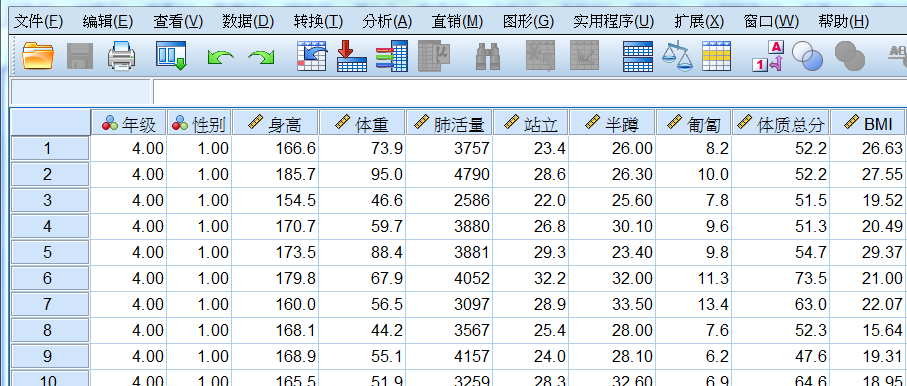
Task: Select row header 1
Action: (x=50, y=148)
